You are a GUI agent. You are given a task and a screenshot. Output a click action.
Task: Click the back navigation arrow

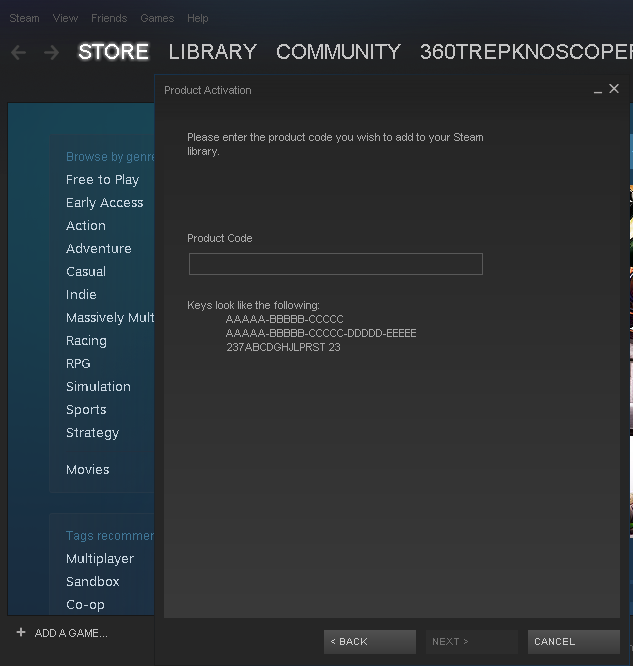(18, 52)
